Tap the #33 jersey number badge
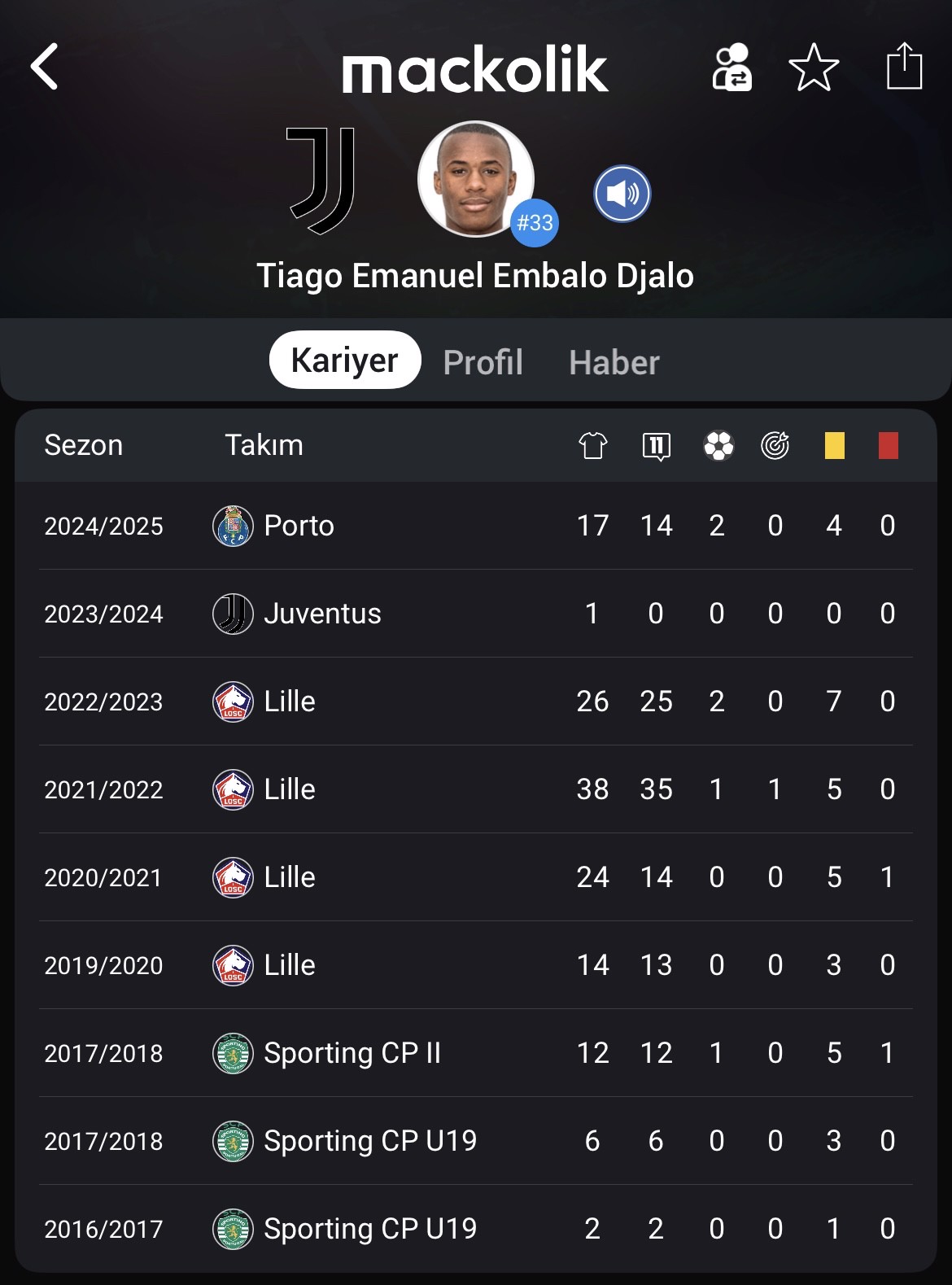 pos(535,222)
